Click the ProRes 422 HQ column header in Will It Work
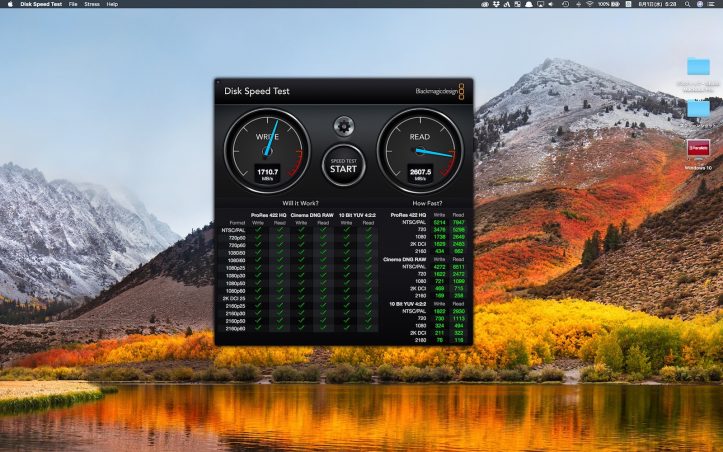Image resolution: width=723 pixels, height=452 pixels. 268,215
